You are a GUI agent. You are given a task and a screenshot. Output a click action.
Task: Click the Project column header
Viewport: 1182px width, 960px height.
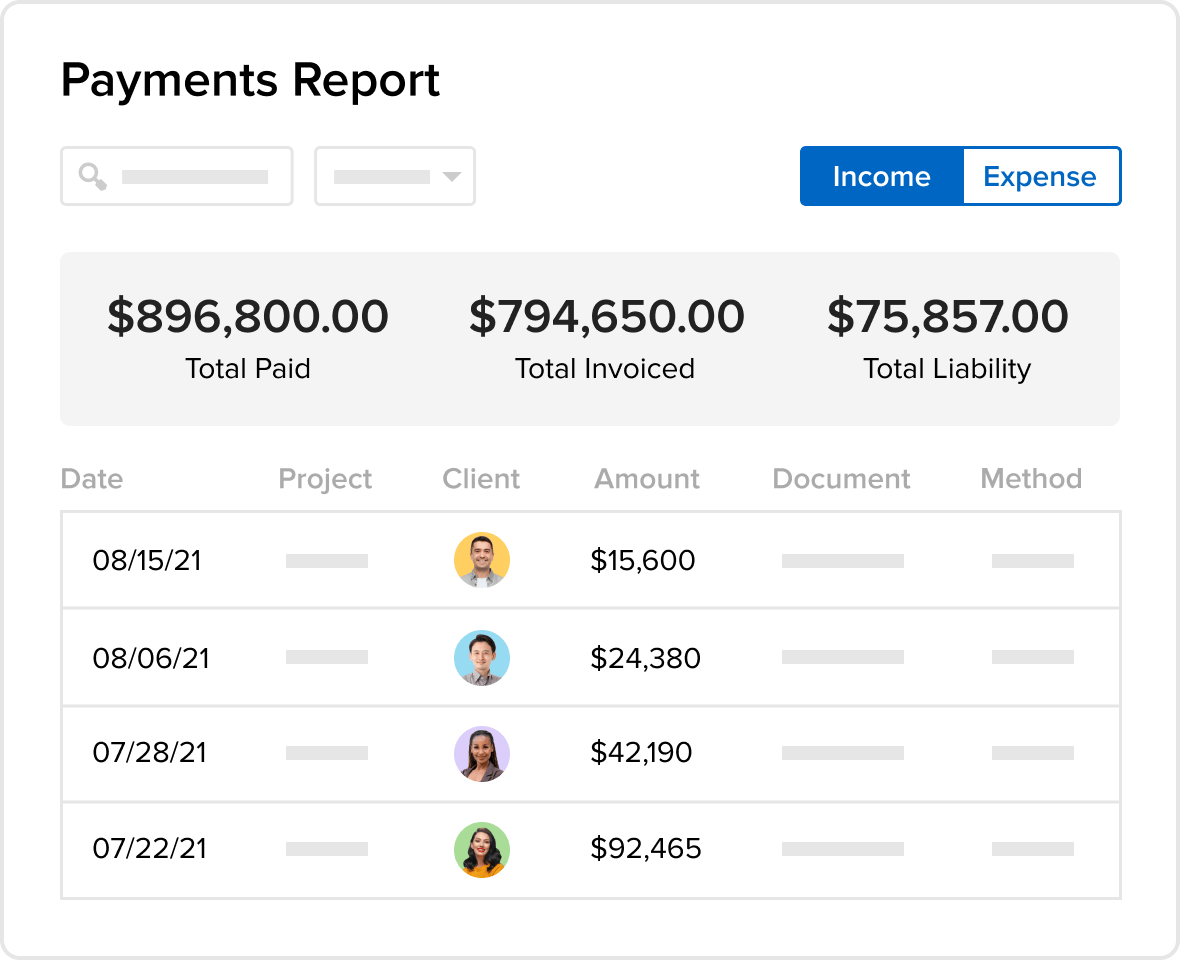pos(325,478)
